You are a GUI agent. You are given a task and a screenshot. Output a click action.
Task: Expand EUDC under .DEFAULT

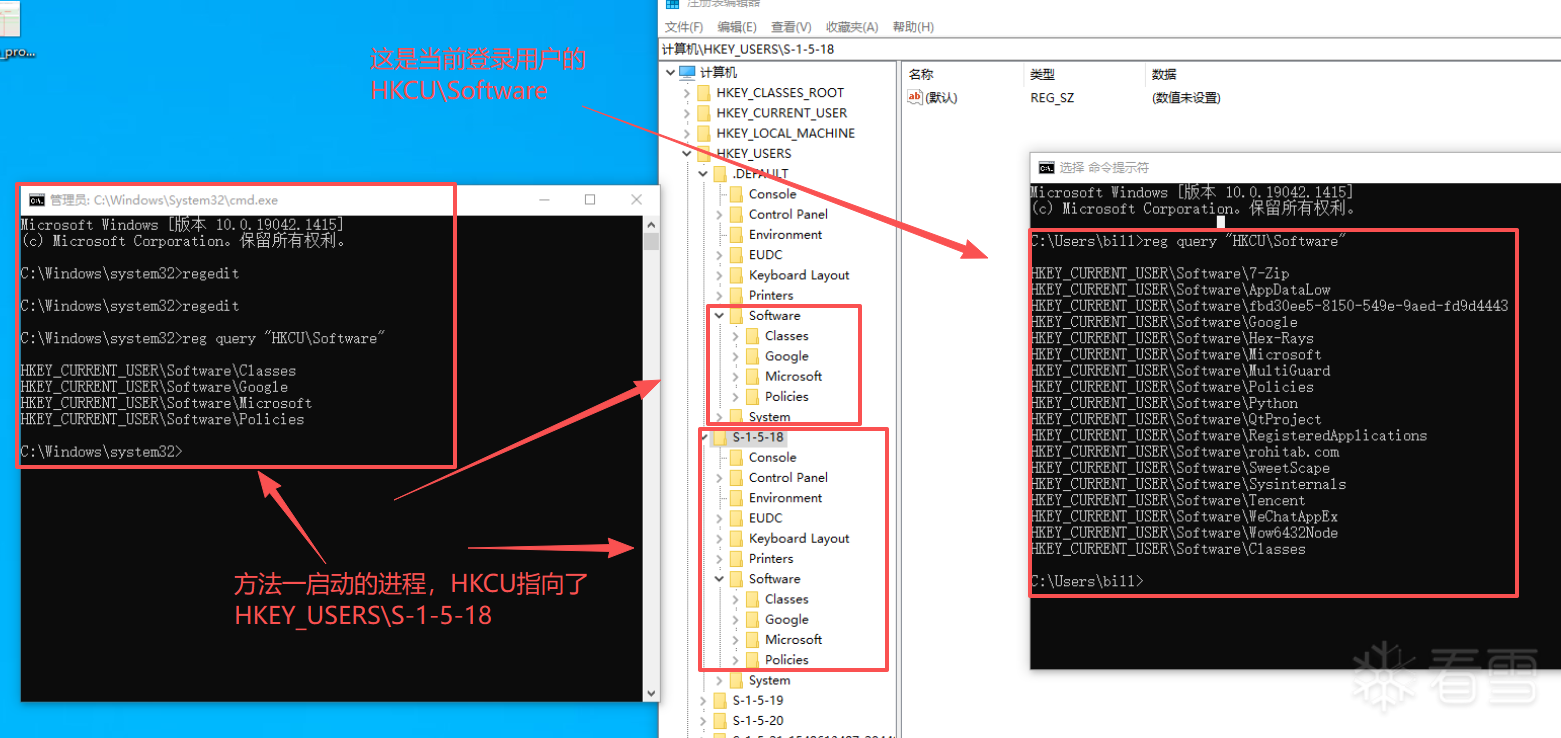pos(719,255)
